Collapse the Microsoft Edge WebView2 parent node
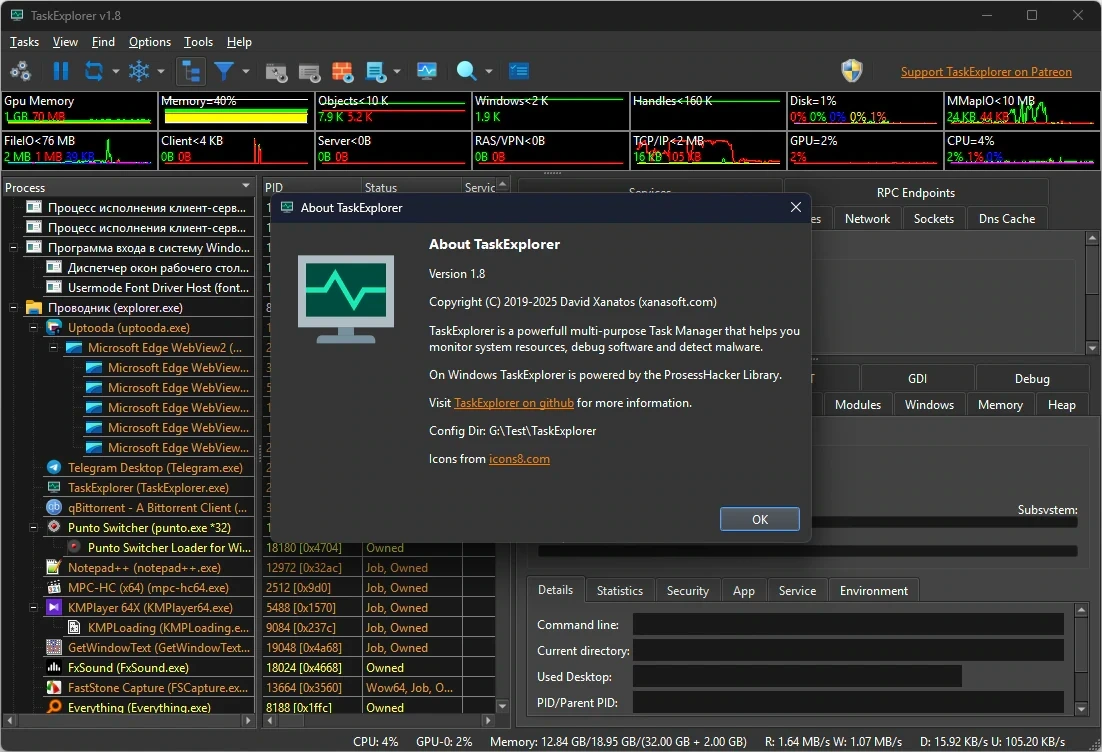This screenshot has width=1102, height=752. pyautogui.click(x=53, y=348)
